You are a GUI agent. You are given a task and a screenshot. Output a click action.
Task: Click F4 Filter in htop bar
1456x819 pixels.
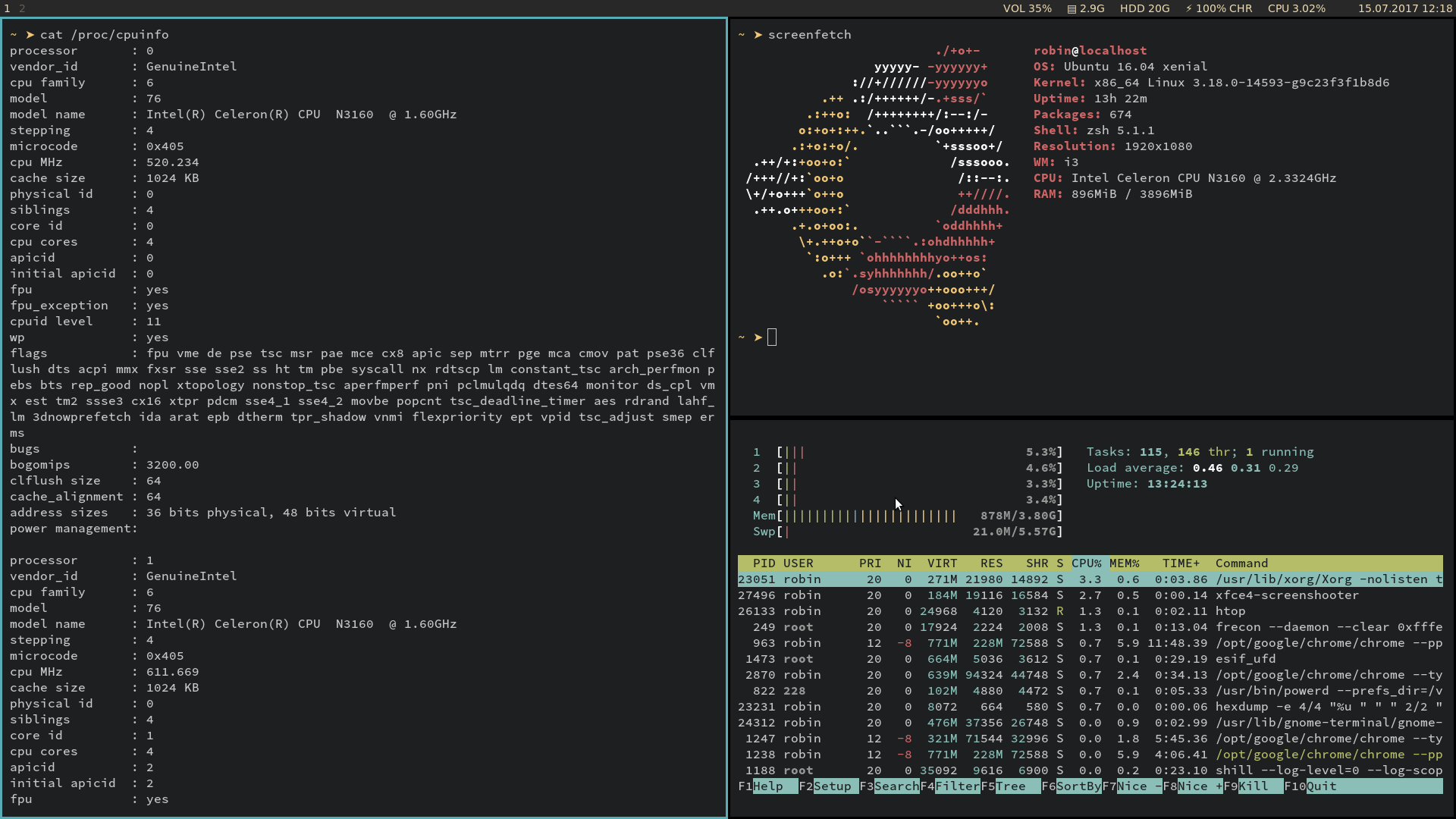coord(957,786)
